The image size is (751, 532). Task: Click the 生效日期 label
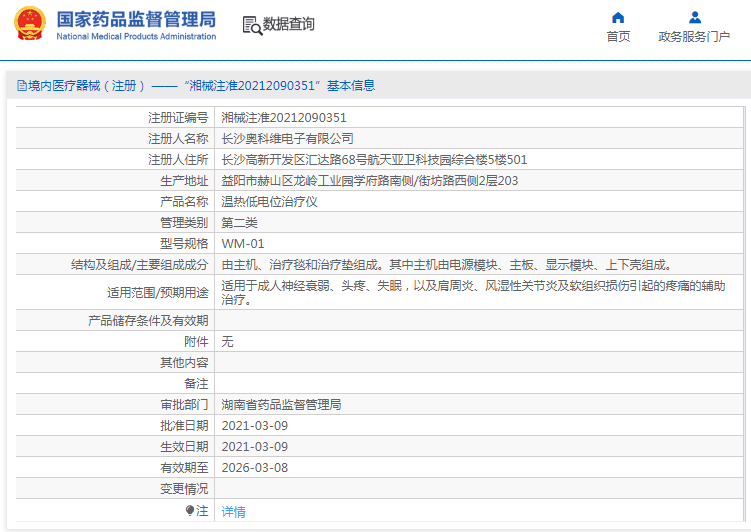point(184,447)
